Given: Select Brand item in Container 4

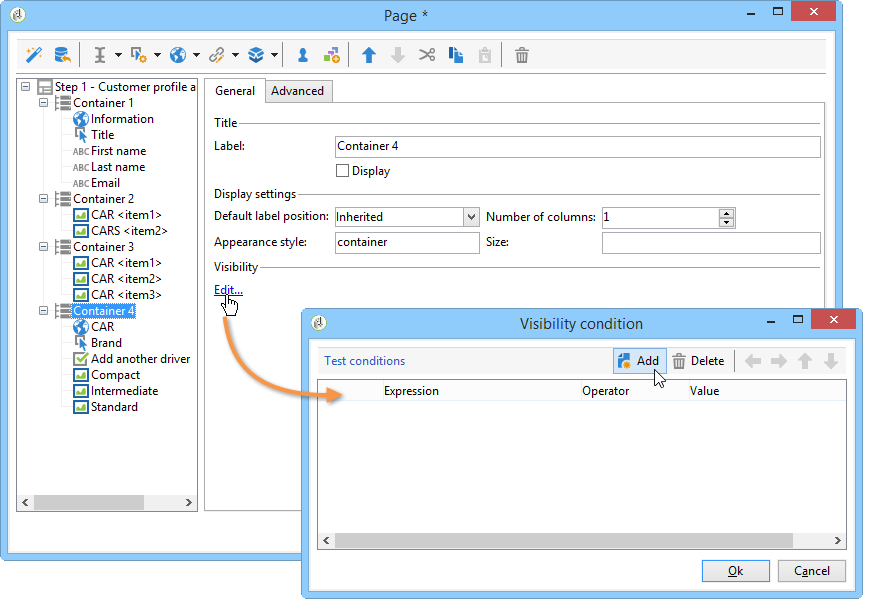Looking at the screenshot, I should coord(106,343).
